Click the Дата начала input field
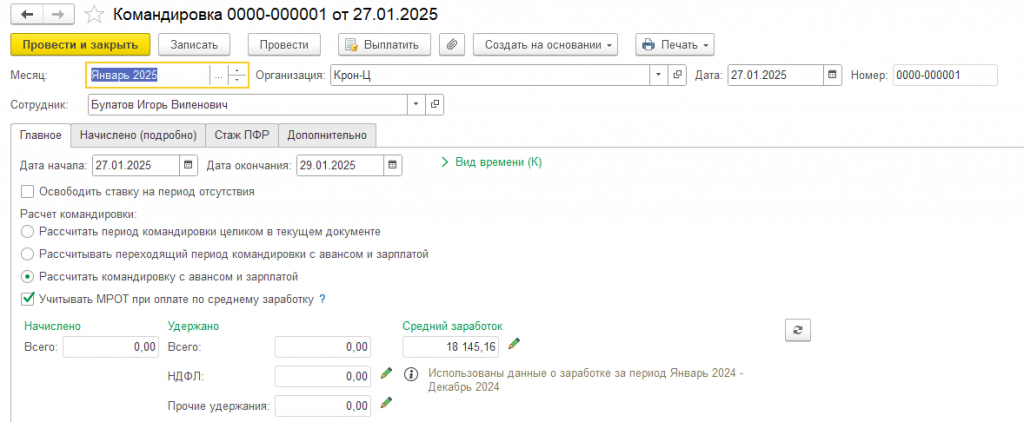This screenshot has height=422, width=1024. click(x=136, y=165)
